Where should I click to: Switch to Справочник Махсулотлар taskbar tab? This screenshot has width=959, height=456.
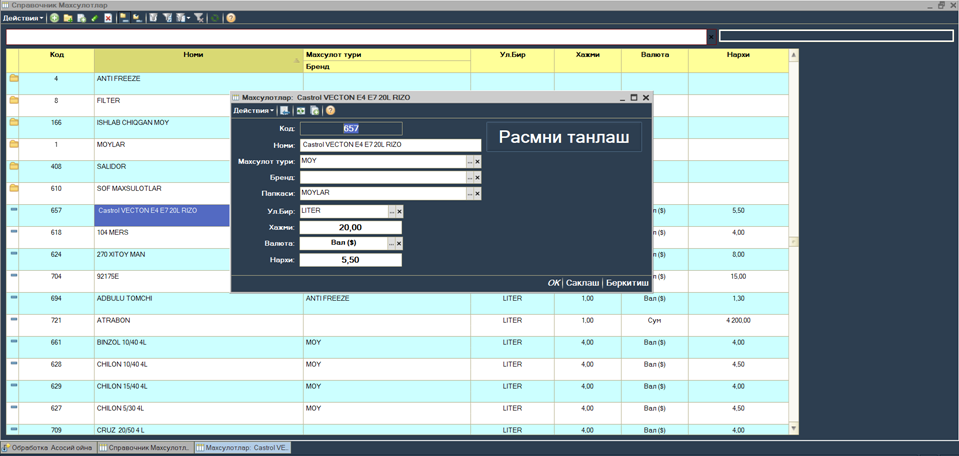click(145, 448)
